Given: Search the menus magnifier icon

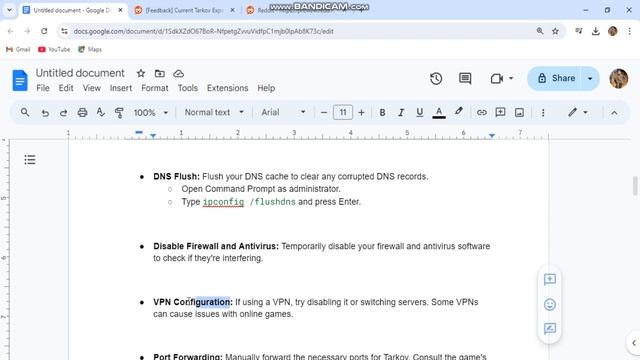Looking at the screenshot, I should click(x=25, y=112).
